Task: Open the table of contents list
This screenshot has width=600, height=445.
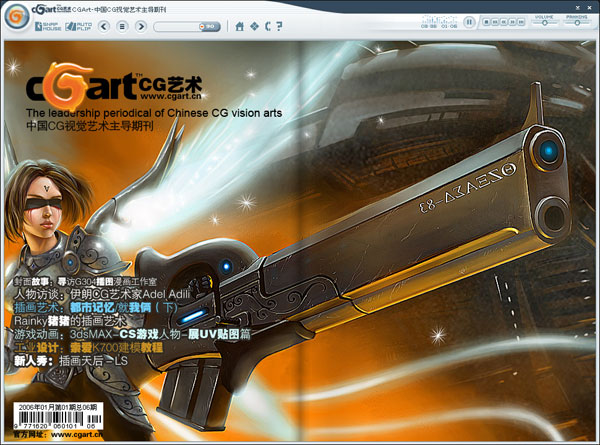Action: tap(122, 26)
